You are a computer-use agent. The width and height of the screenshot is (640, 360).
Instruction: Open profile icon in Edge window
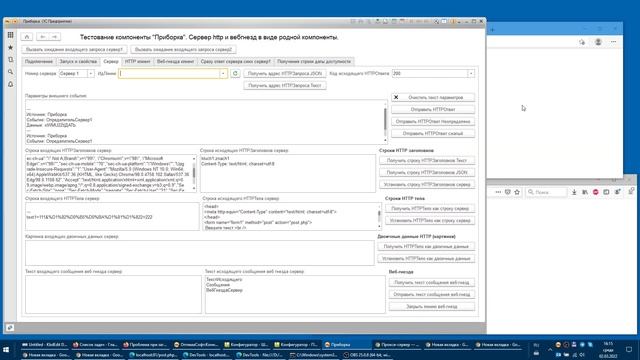[x=598, y=42]
